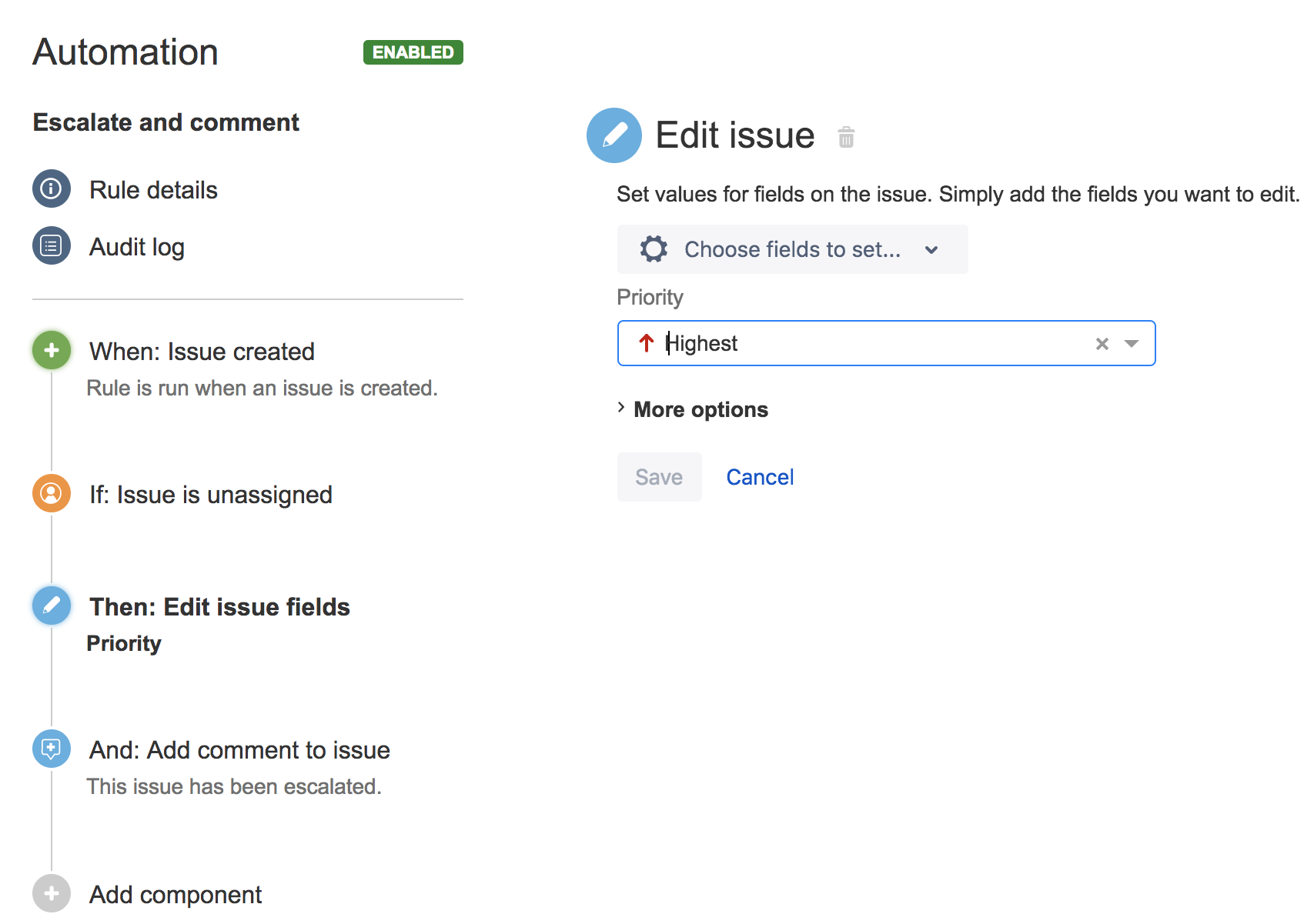Image resolution: width=1314 pixels, height=924 pixels.
Task: Click the Save button
Action: click(659, 477)
